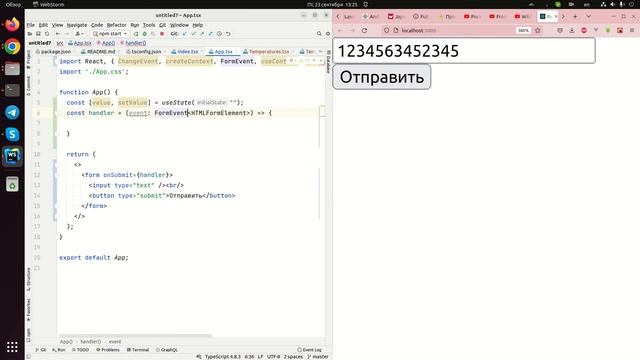The image size is (640, 360).
Task: Click UTF-8 encoding selector in status bar
Action: point(273,357)
